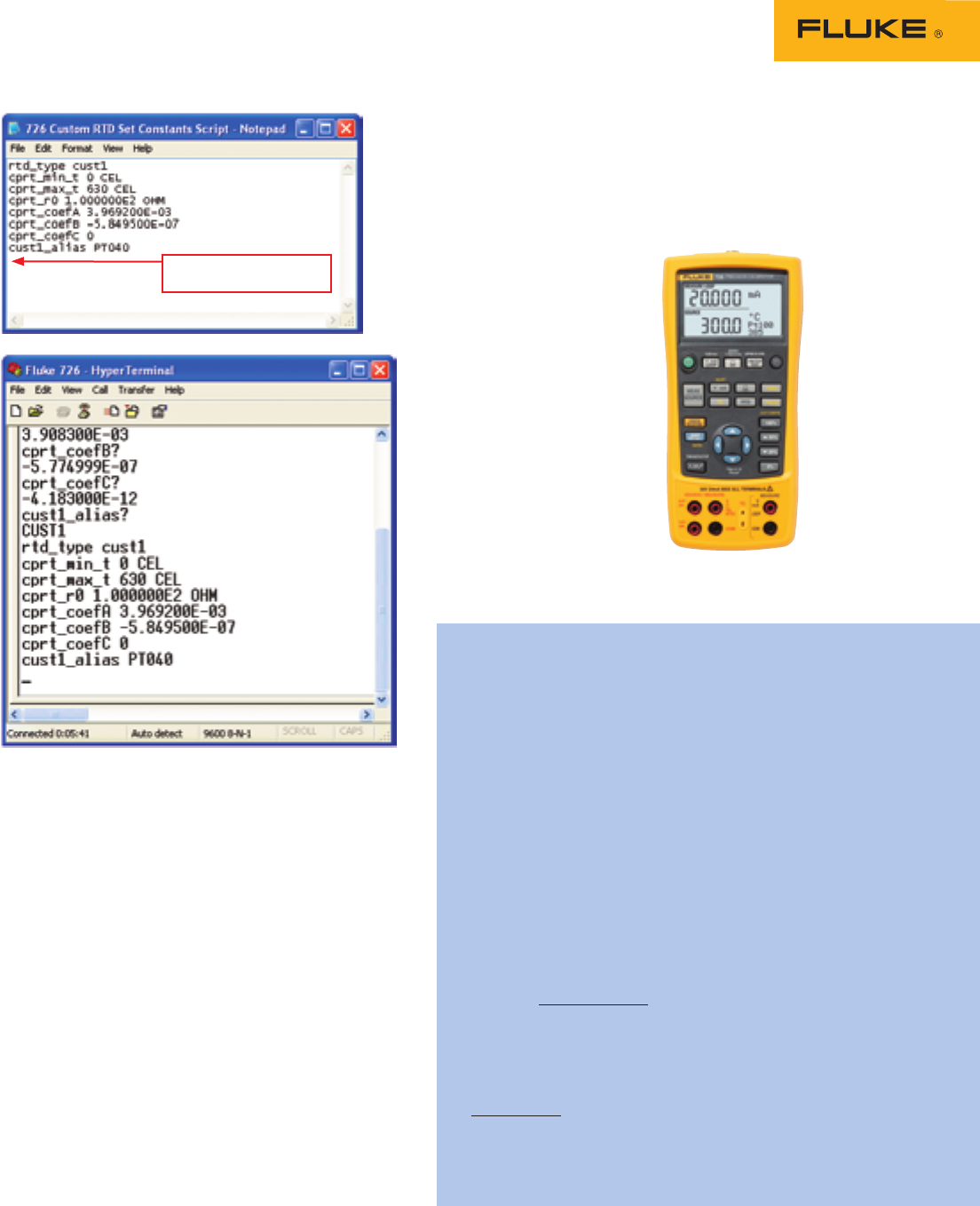Viewport: 980px width, 1206px height.
Task: Click HyperTerminal vertical scrollbar down arrow
Action: (x=383, y=700)
